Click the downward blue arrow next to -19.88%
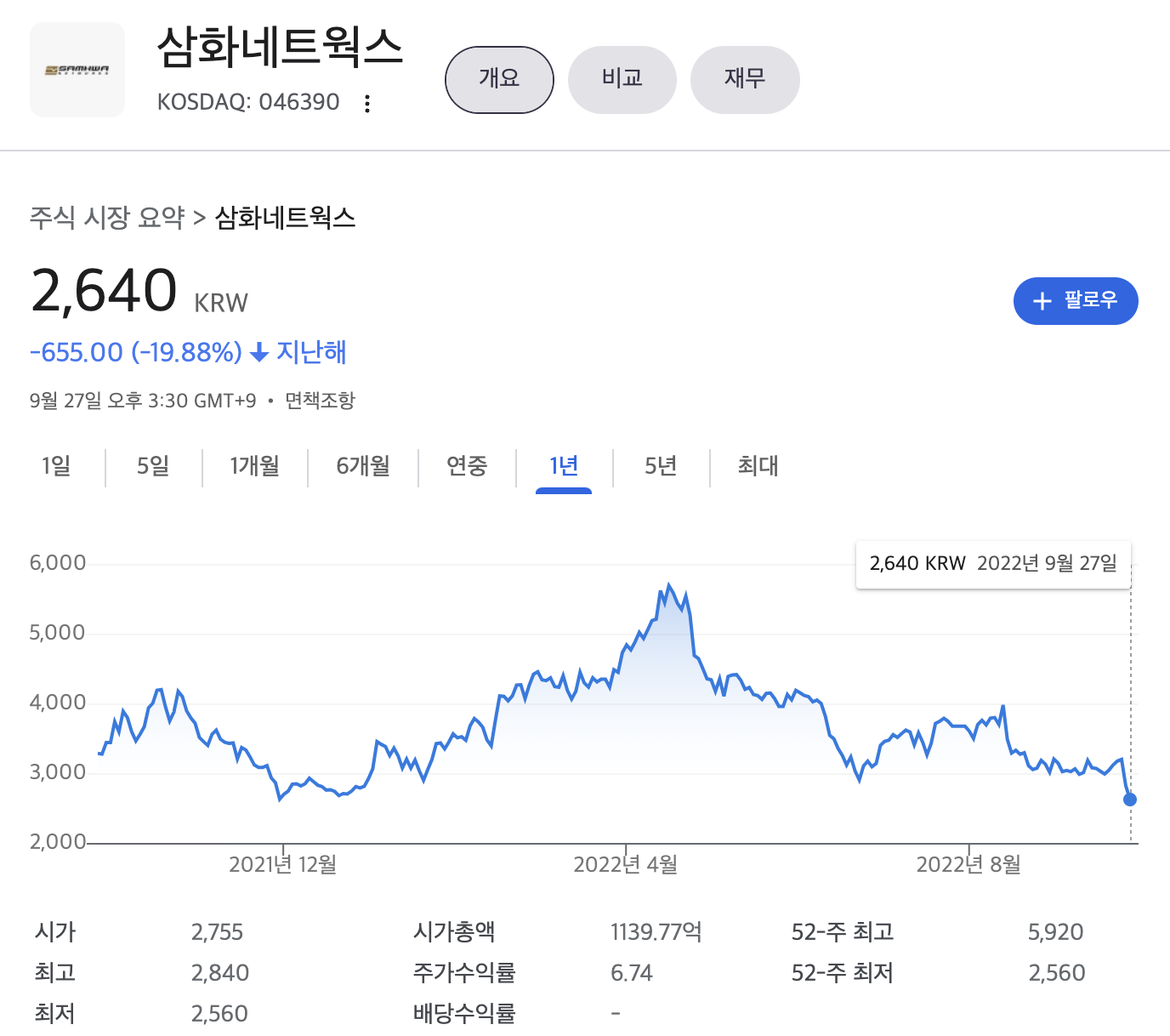The width and height of the screenshot is (1170, 1036). coord(258,352)
